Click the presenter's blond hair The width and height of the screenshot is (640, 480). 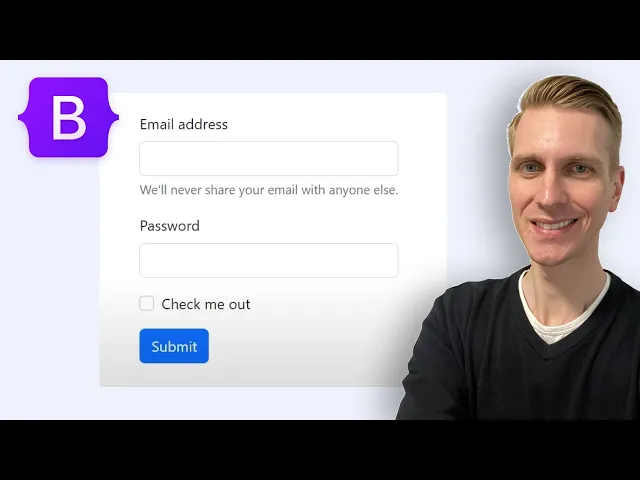[571, 98]
